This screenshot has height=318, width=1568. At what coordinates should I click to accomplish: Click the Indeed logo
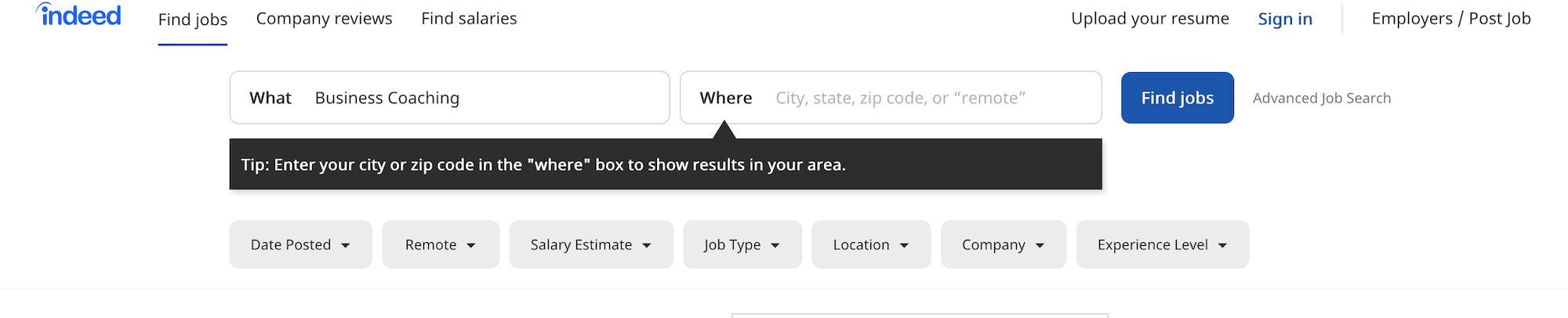coord(79,16)
